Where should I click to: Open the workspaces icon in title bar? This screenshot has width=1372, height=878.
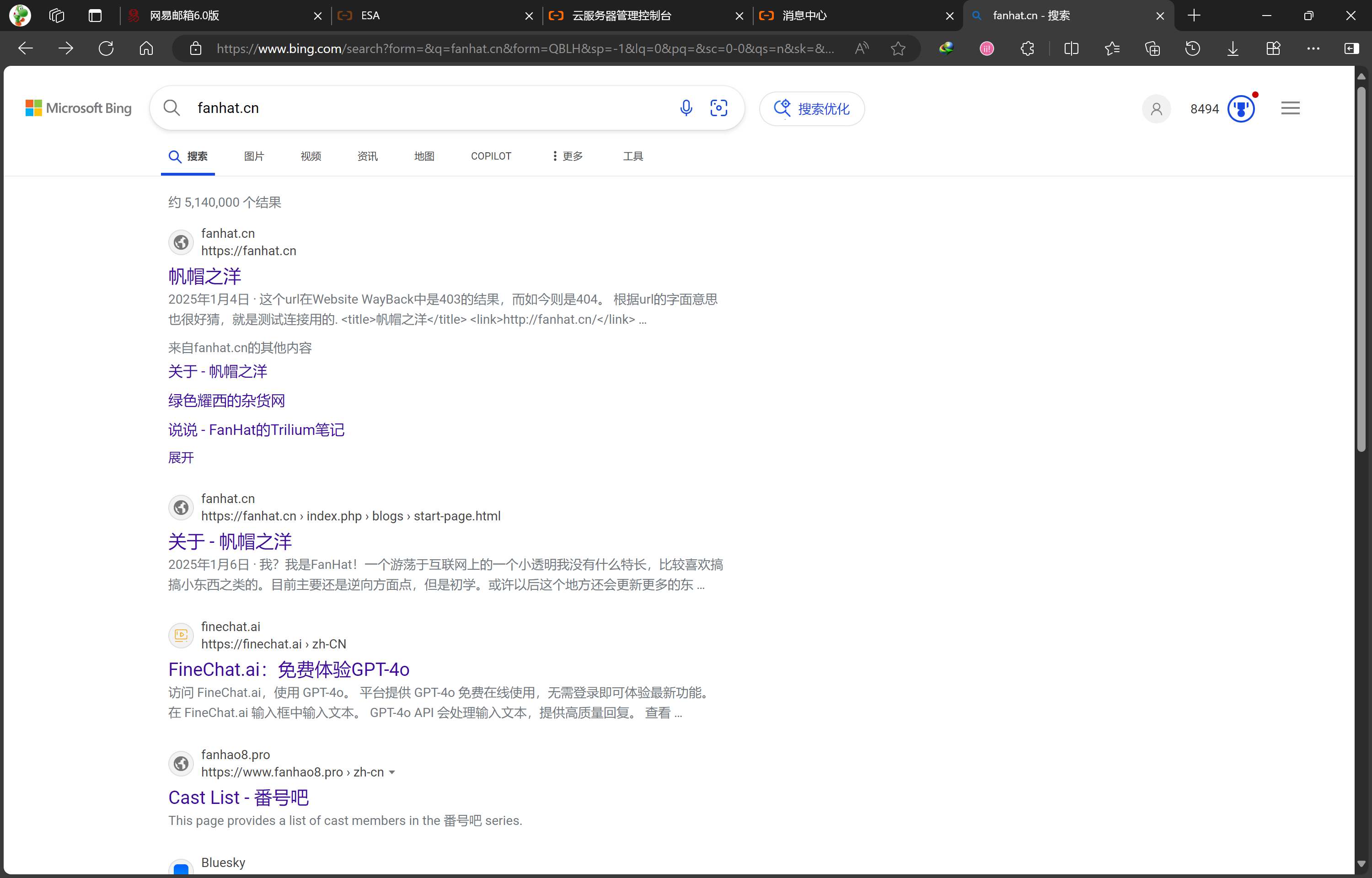pos(56,16)
